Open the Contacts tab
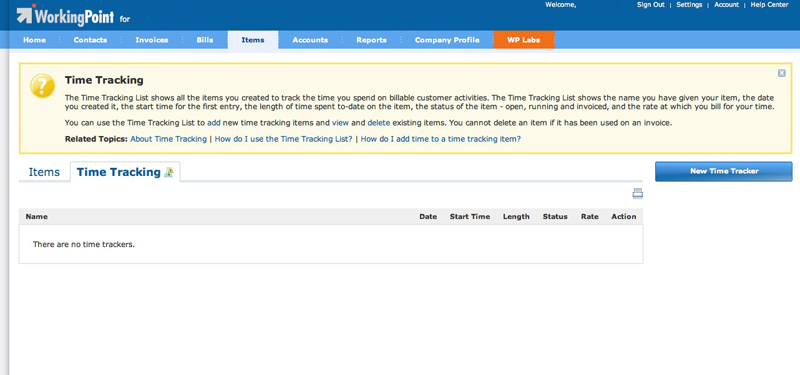 [x=90, y=40]
